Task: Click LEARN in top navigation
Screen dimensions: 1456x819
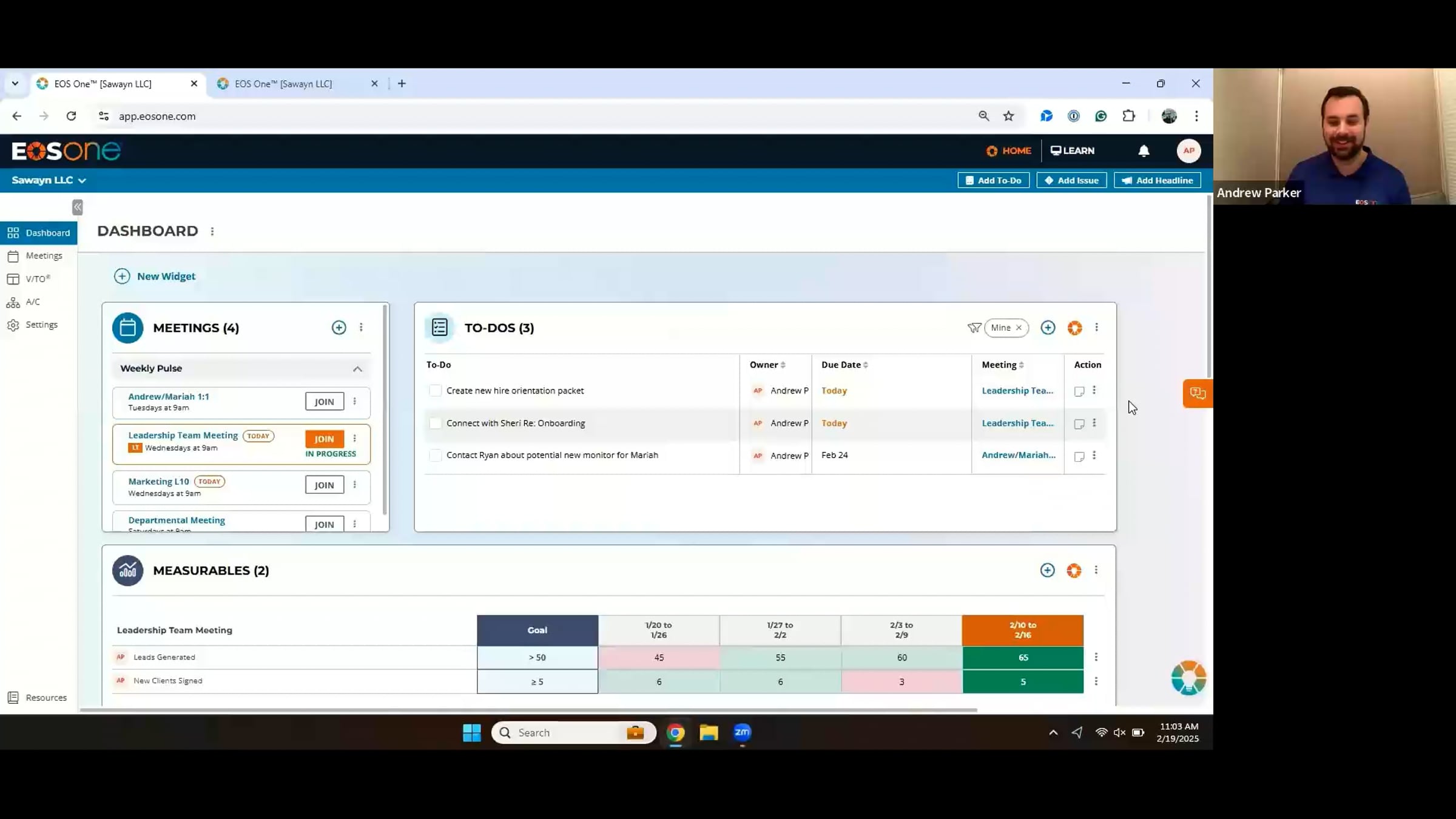Action: (x=1073, y=151)
